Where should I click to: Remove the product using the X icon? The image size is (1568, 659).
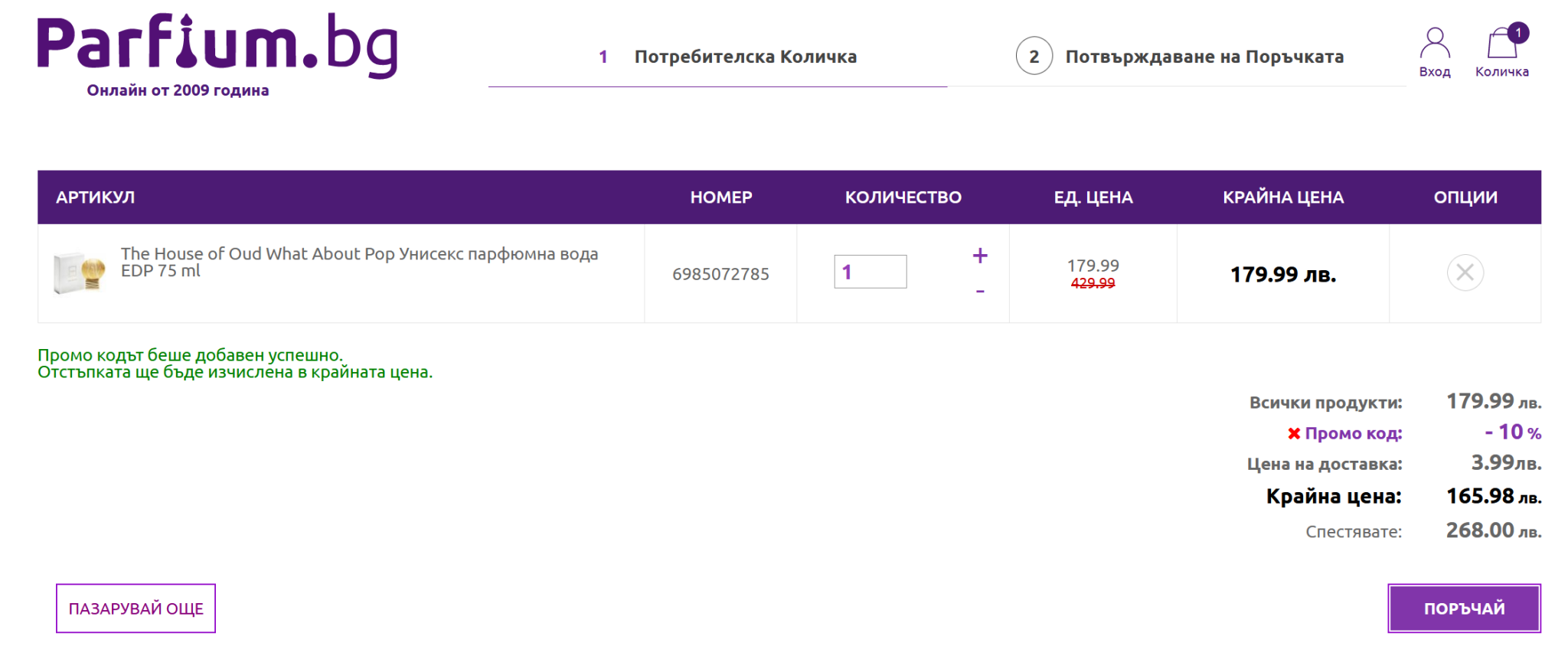point(1465,272)
